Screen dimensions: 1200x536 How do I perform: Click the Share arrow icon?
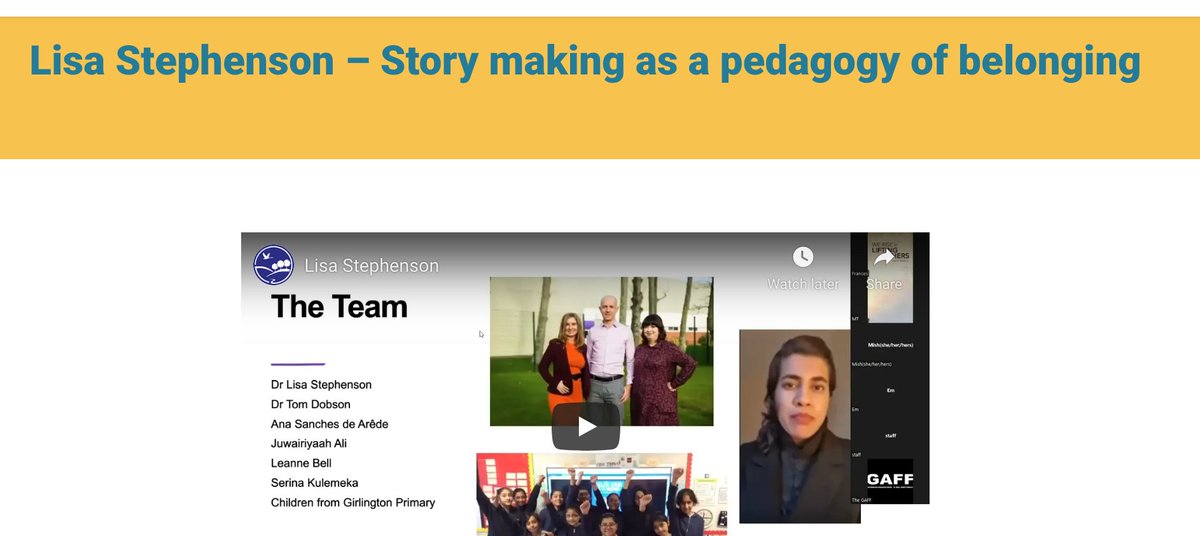click(x=884, y=258)
